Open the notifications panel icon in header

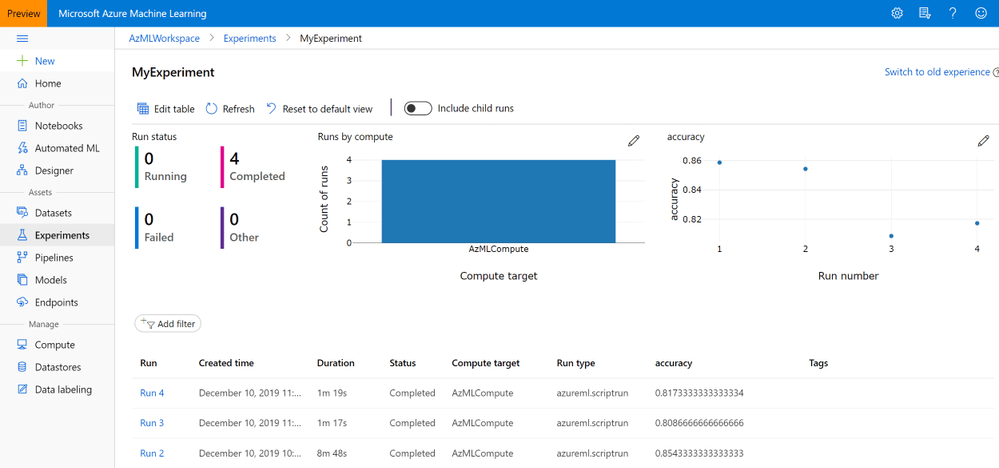click(925, 13)
